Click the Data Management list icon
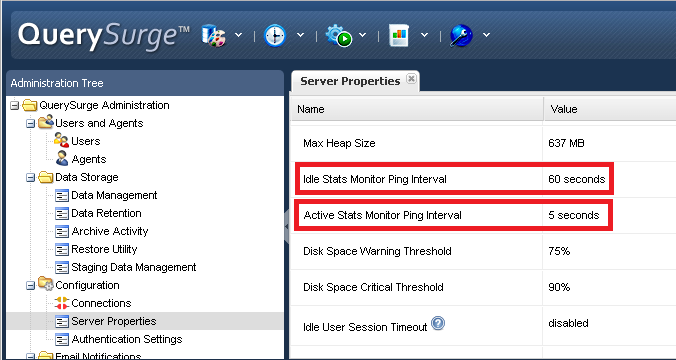Viewport: 676px width, 360px height. 62,196
